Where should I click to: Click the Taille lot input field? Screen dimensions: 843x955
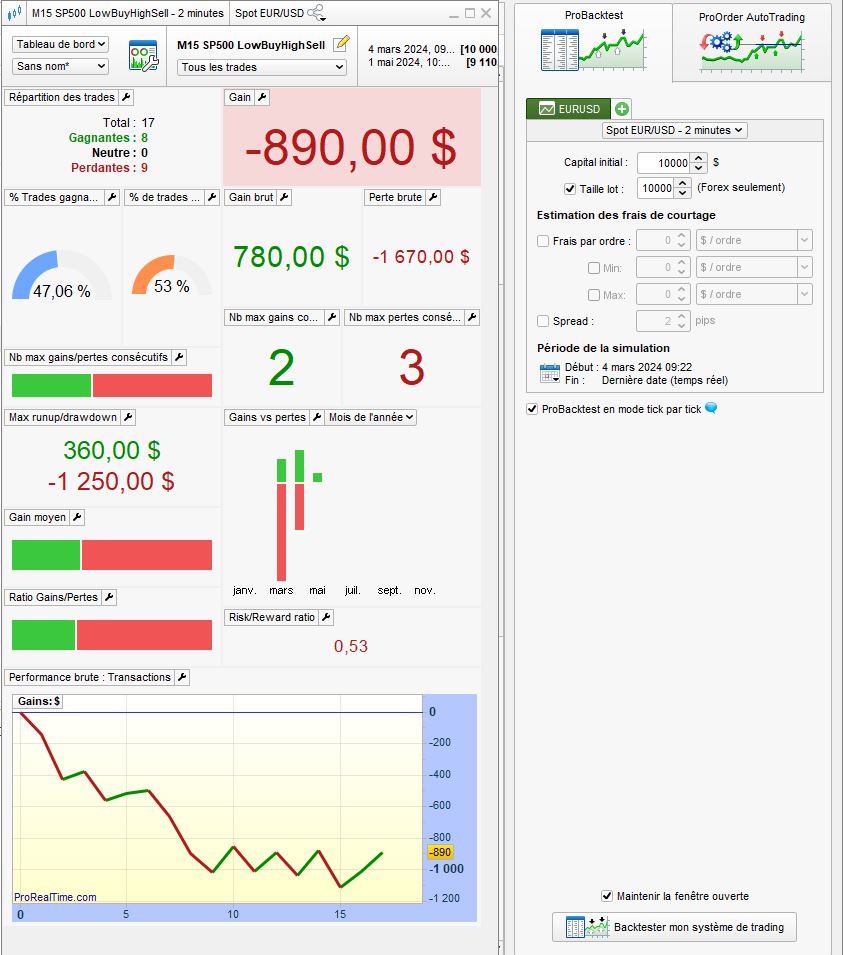pyautogui.click(x=657, y=188)
